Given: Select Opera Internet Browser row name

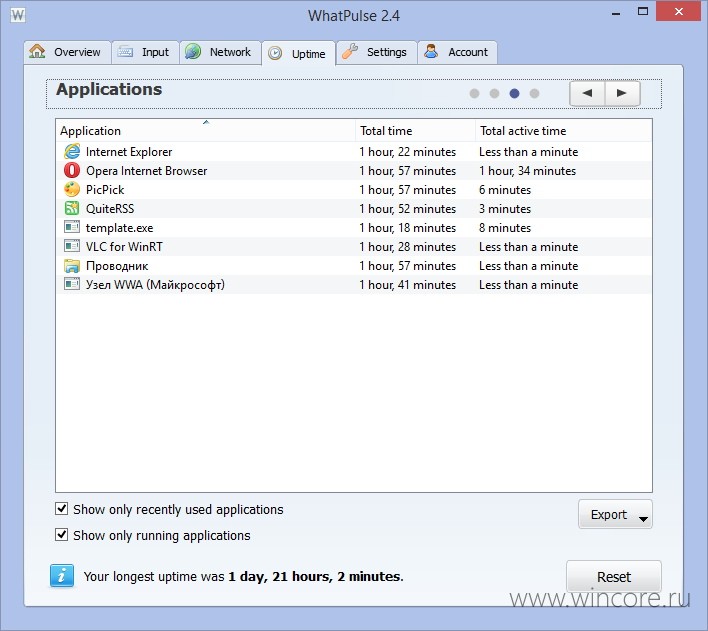Looking at the screenshot, I should point(146,171).
